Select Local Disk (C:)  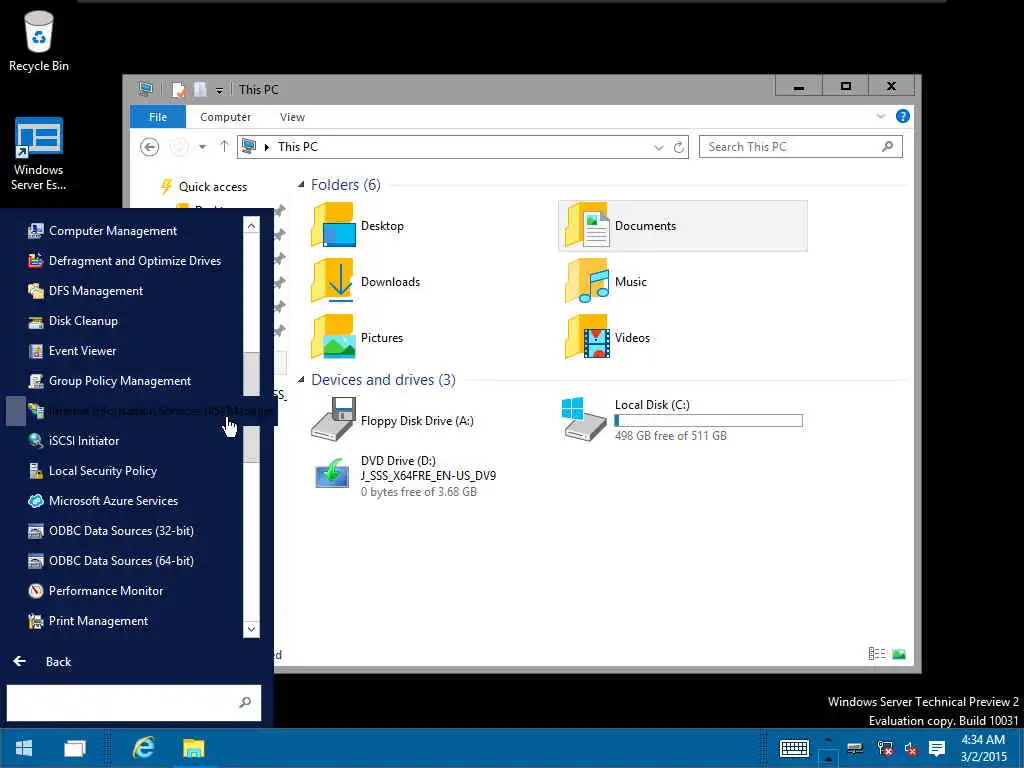[682, 421]
